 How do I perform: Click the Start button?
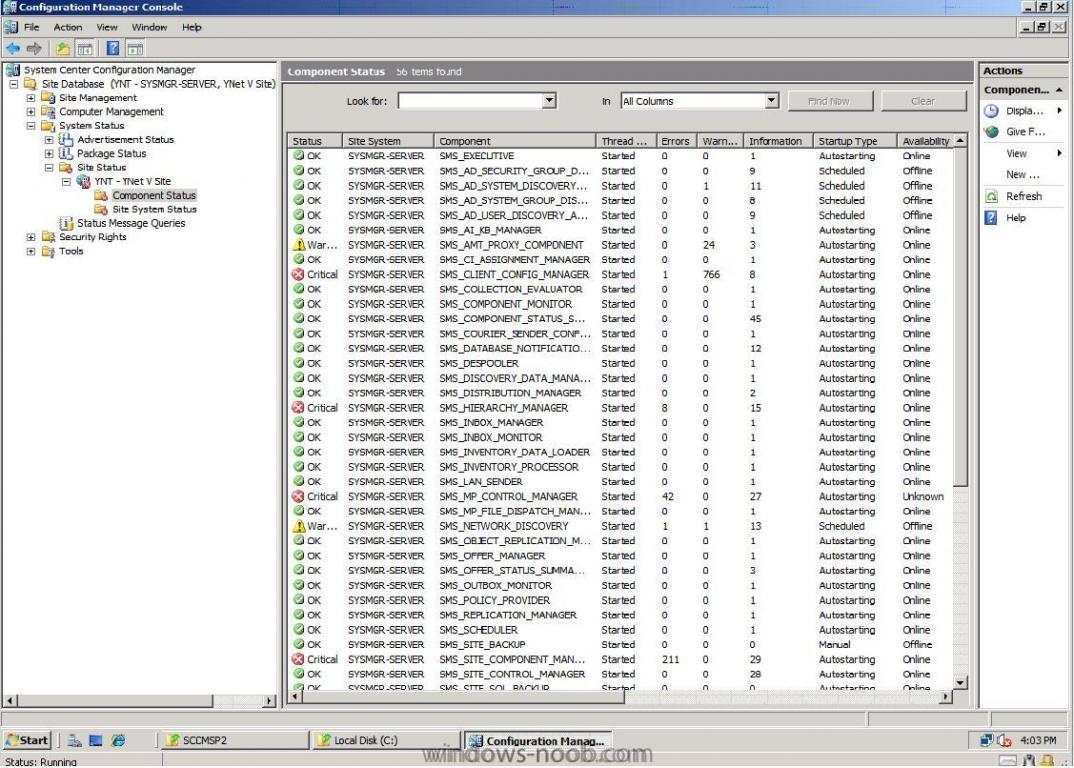pyautogui.click(x=27, y=741)
